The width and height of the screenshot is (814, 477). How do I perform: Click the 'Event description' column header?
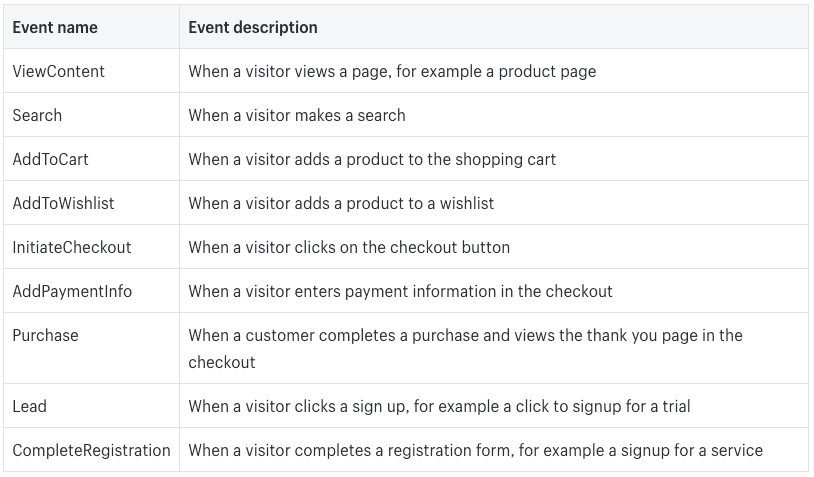click(253, 27)
